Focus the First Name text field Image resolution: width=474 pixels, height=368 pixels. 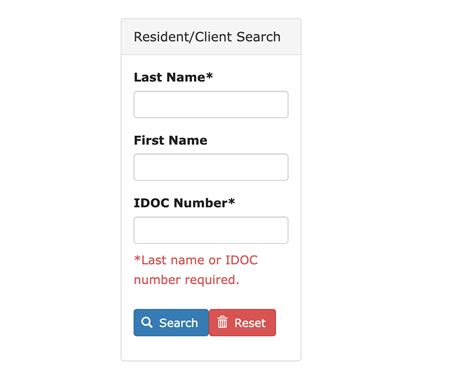point(211,167)
